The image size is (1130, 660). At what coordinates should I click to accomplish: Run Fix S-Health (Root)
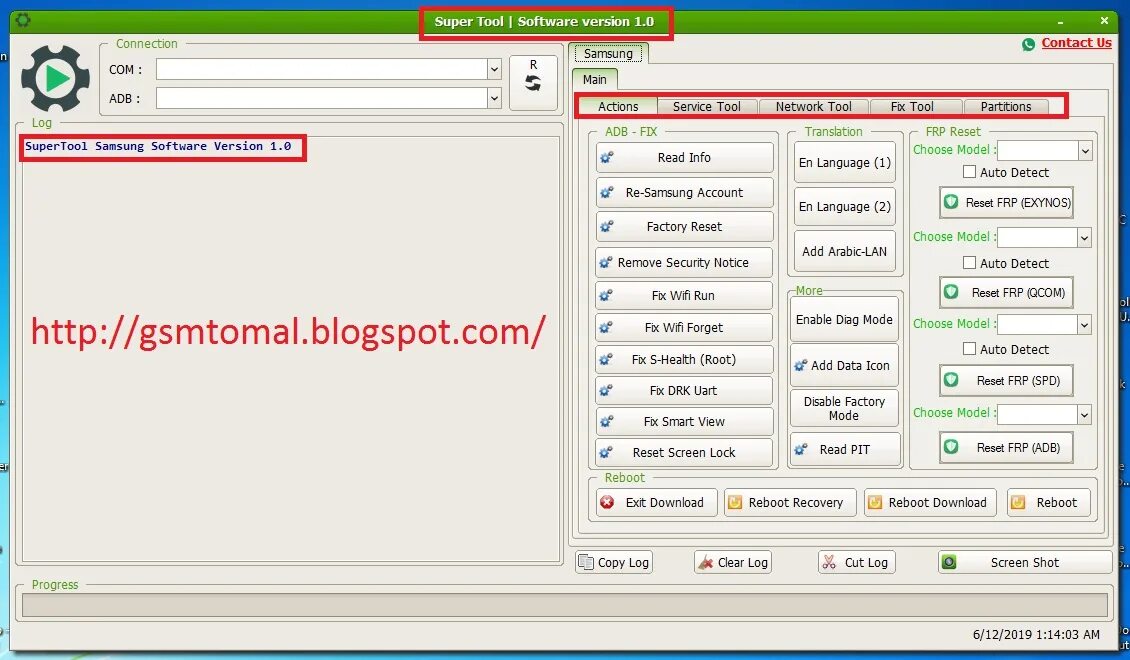tap(684, 359)
